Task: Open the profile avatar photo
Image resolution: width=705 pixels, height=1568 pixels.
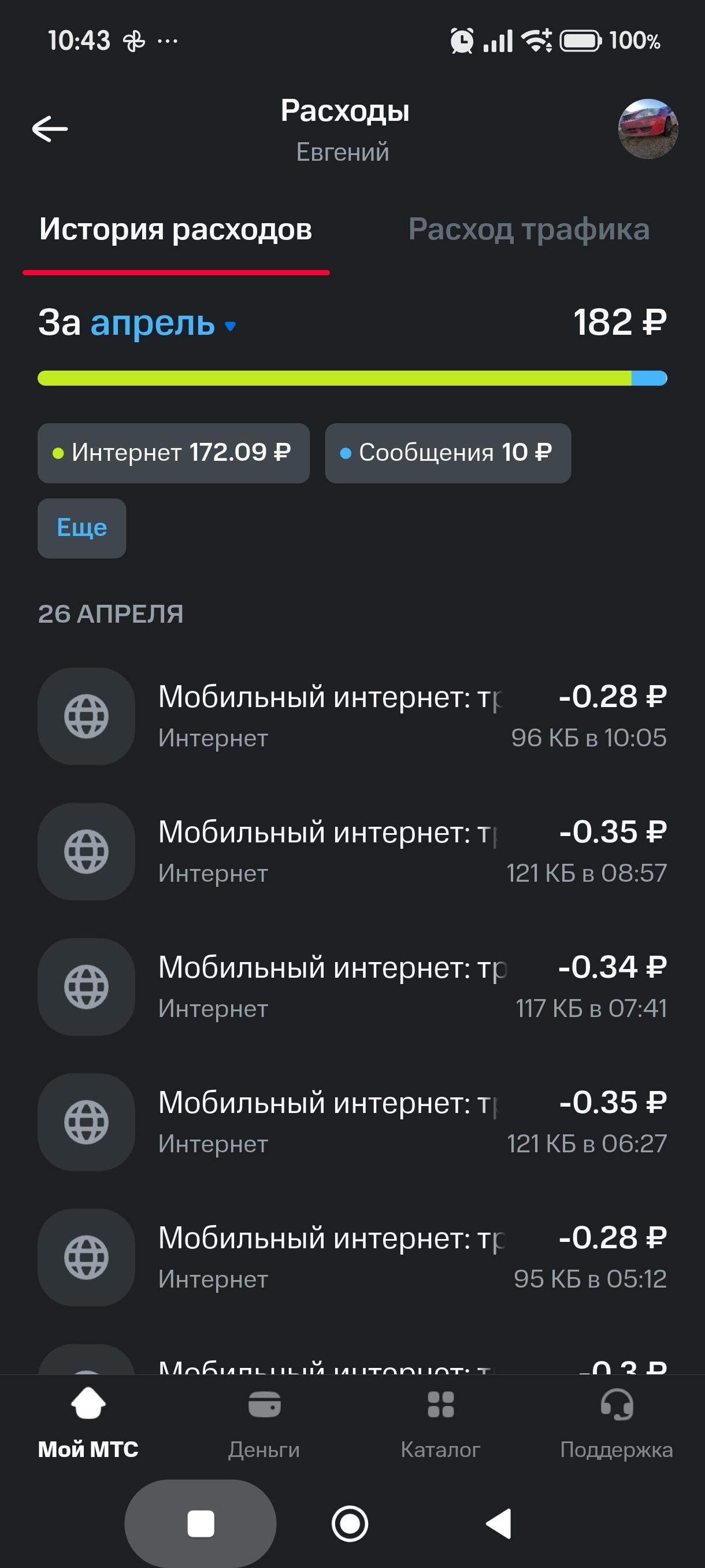Action: (648, 129)
